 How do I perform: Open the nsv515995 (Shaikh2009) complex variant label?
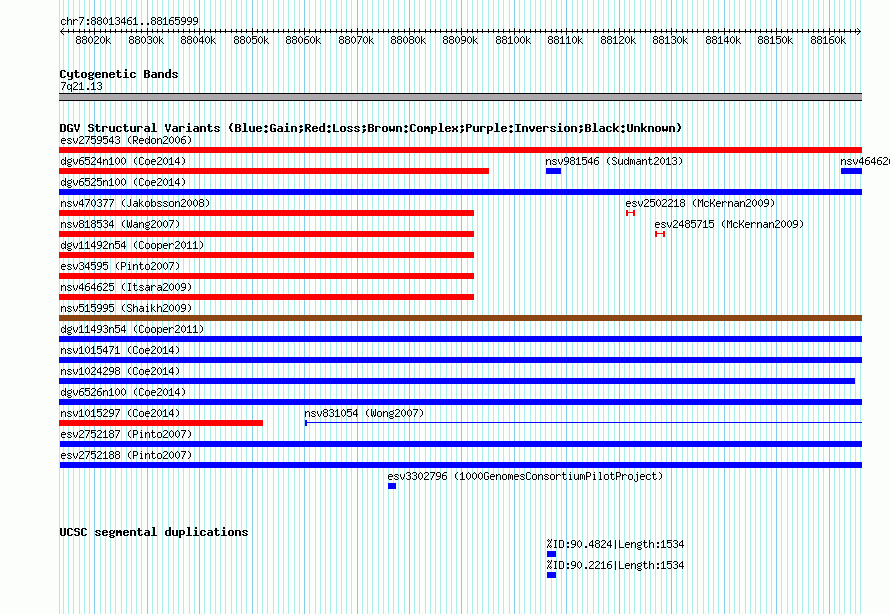coord(126,308)
